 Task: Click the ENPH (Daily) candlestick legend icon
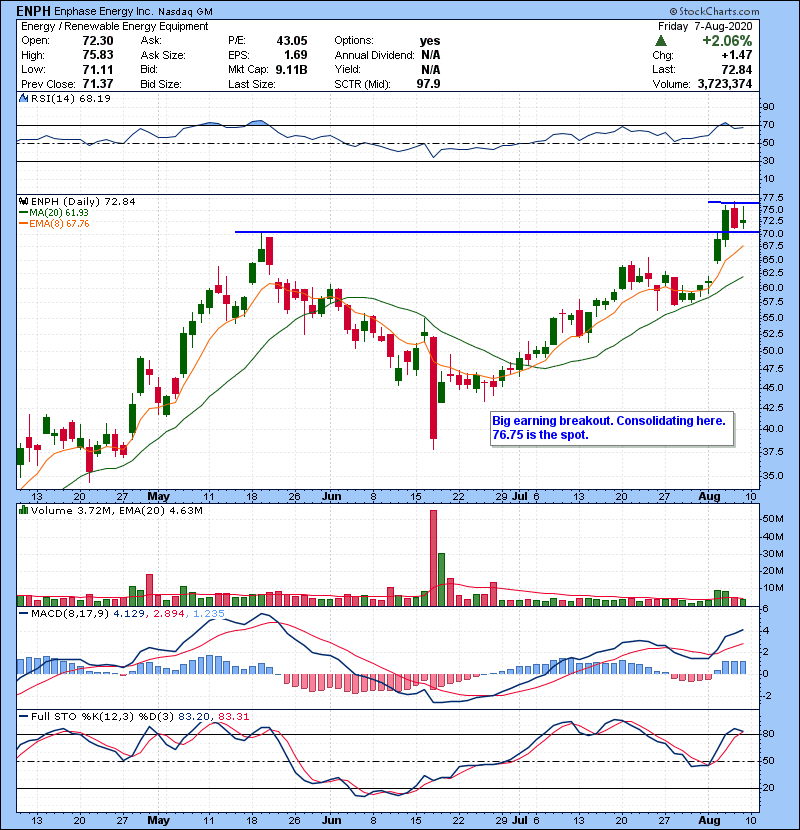click(23, 201)
